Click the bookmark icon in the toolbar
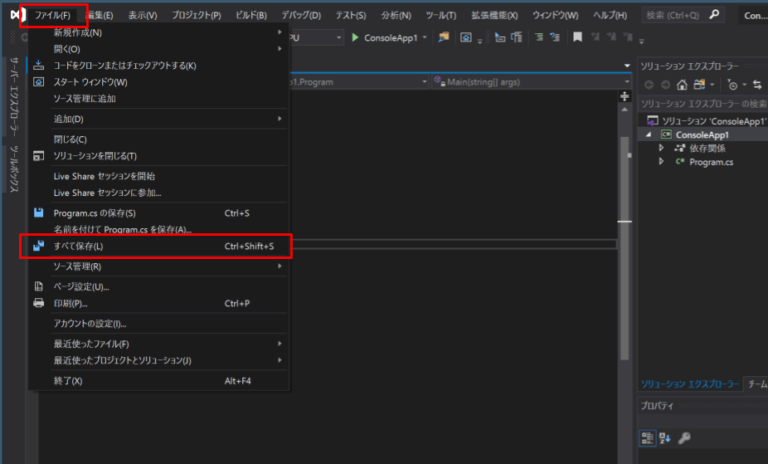 point(577,37)
